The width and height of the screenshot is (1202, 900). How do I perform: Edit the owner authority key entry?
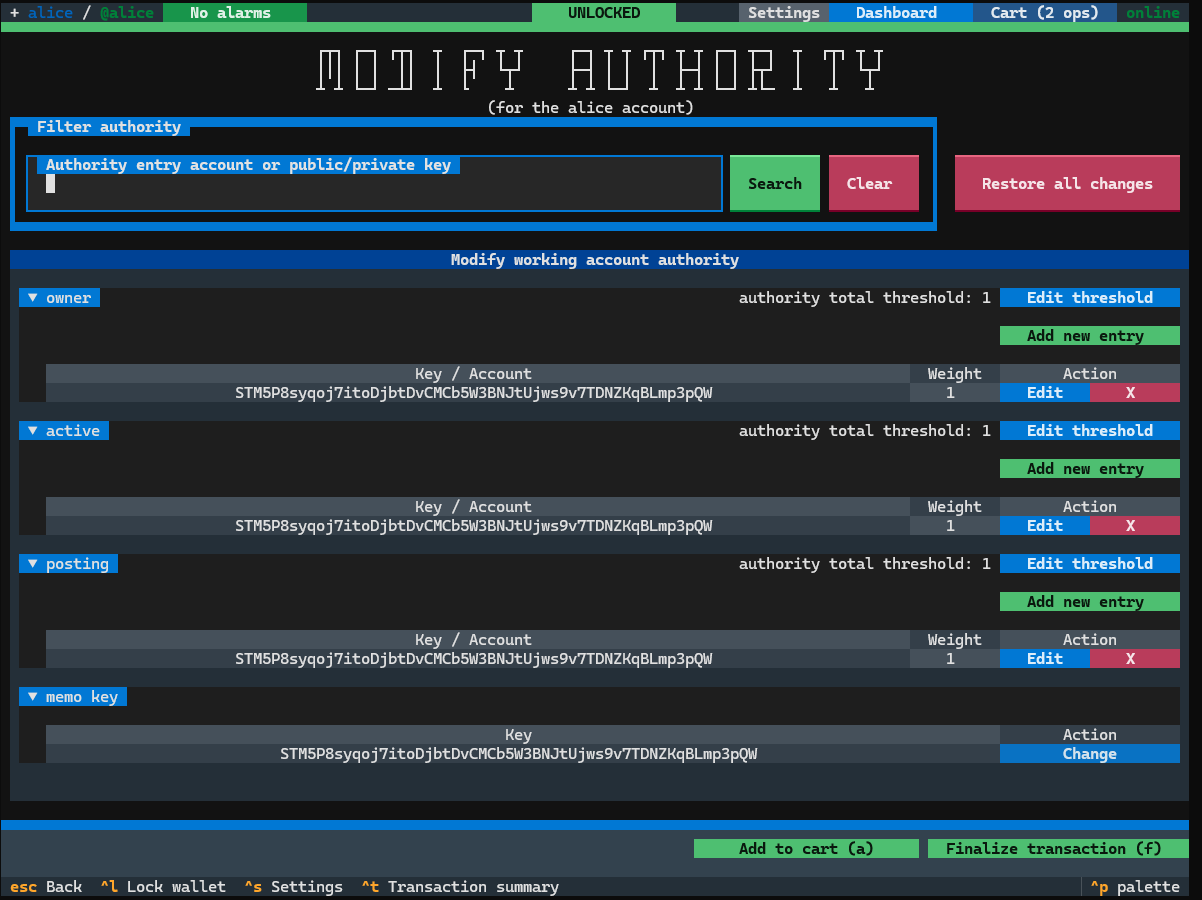[x=1045, y=393]
